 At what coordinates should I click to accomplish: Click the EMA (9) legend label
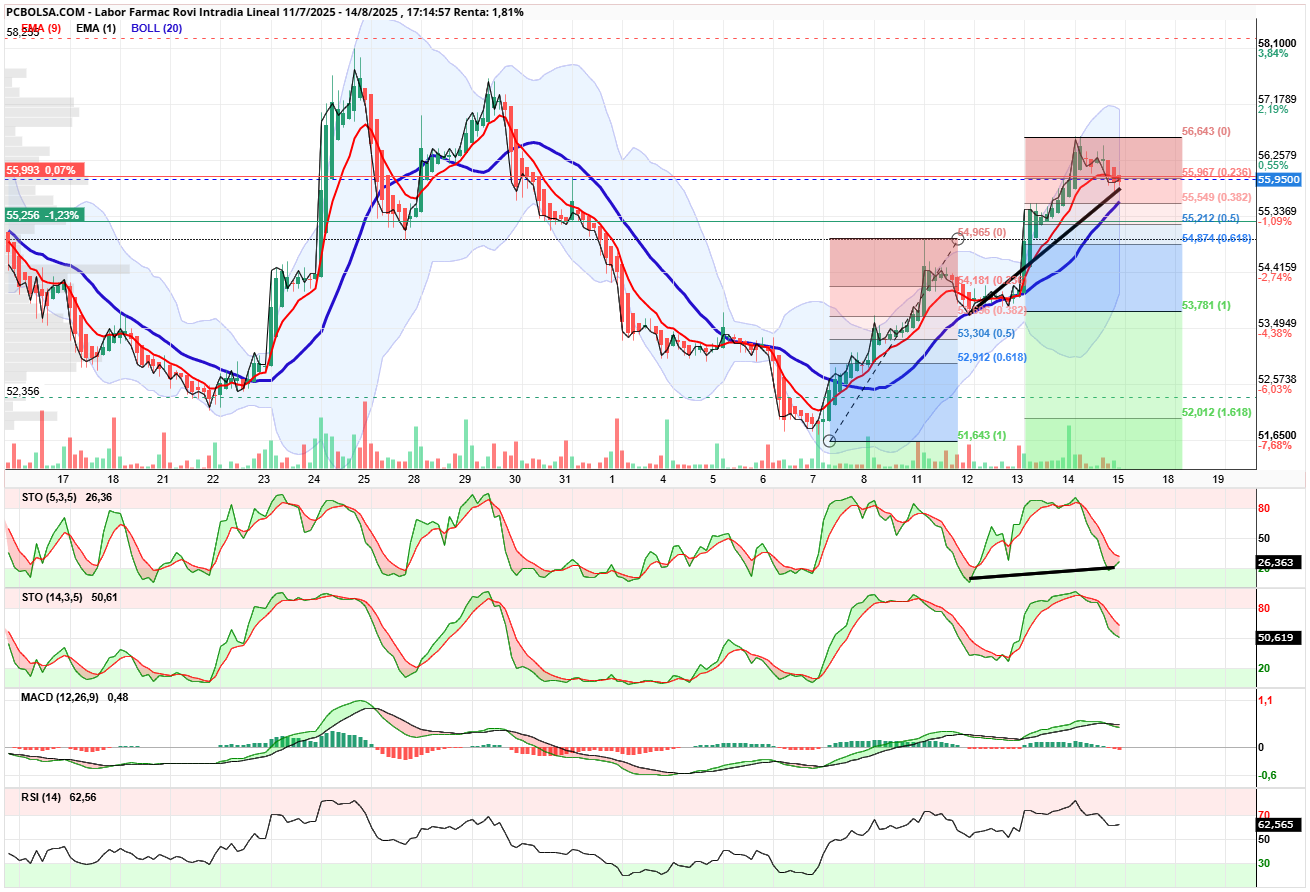point(41,28)
